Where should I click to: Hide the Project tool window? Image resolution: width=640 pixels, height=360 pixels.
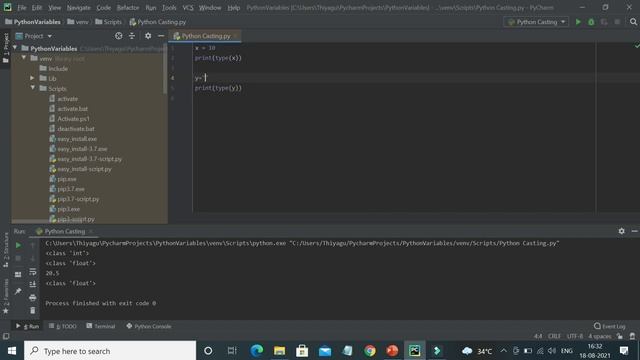(161, 36)
